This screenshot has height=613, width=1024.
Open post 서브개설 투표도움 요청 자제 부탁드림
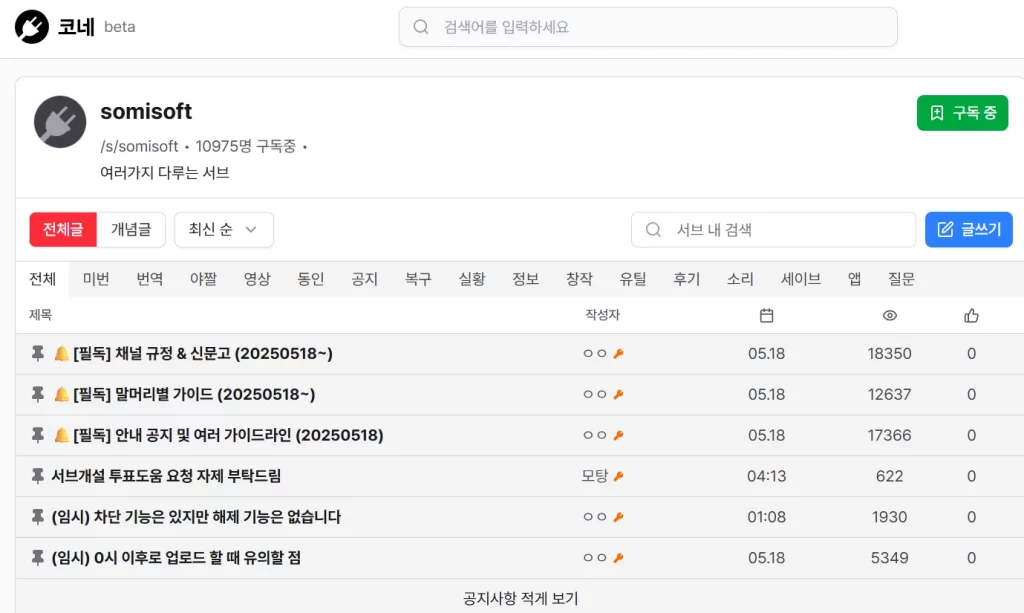[x=166, y=476]
